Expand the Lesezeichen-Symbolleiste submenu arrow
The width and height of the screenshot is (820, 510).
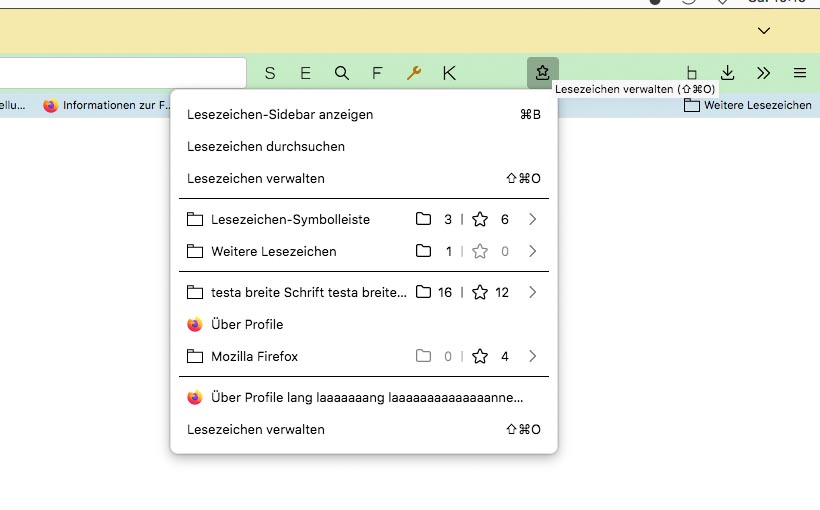[533, 219]
